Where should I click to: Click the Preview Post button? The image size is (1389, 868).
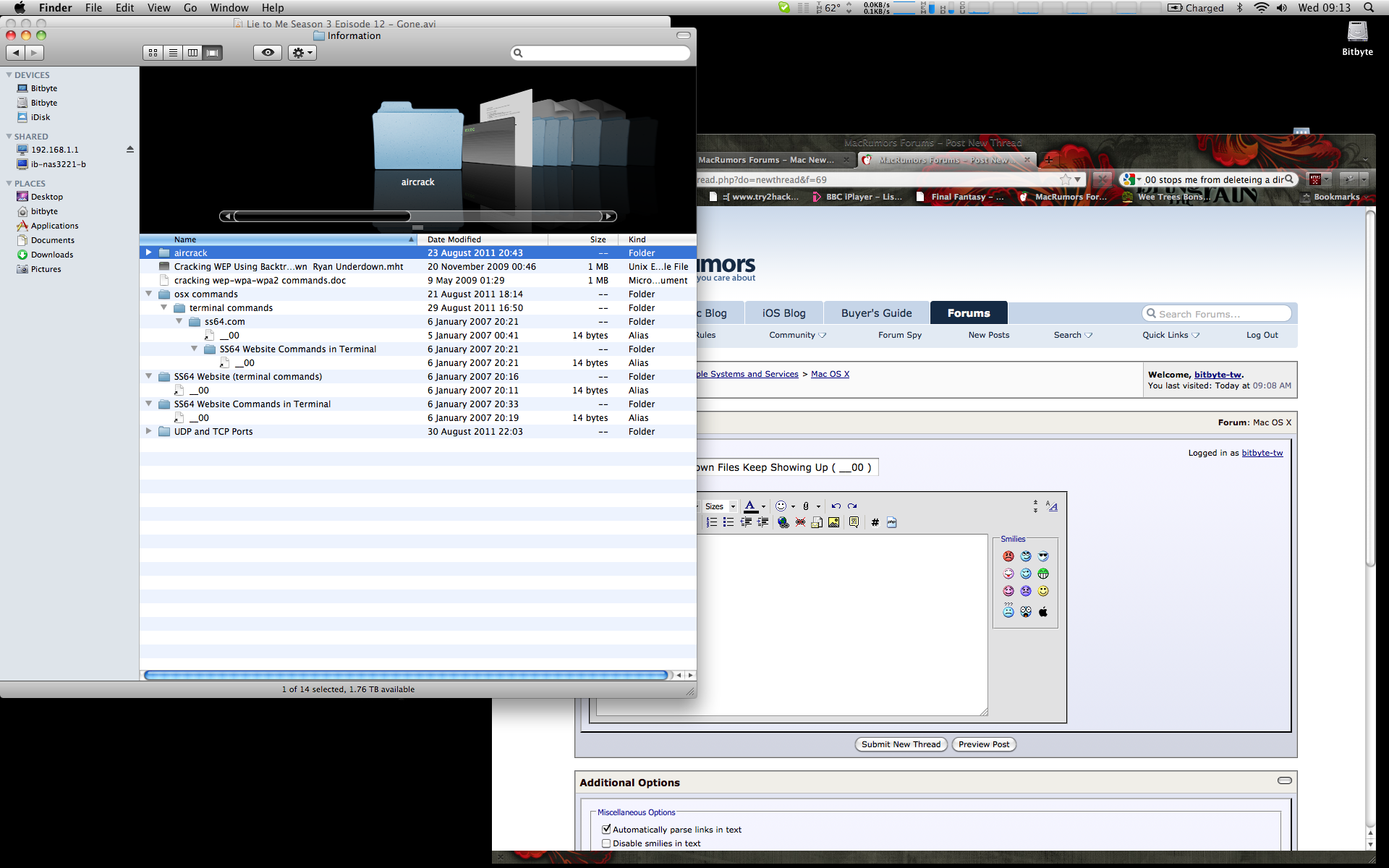984,744
